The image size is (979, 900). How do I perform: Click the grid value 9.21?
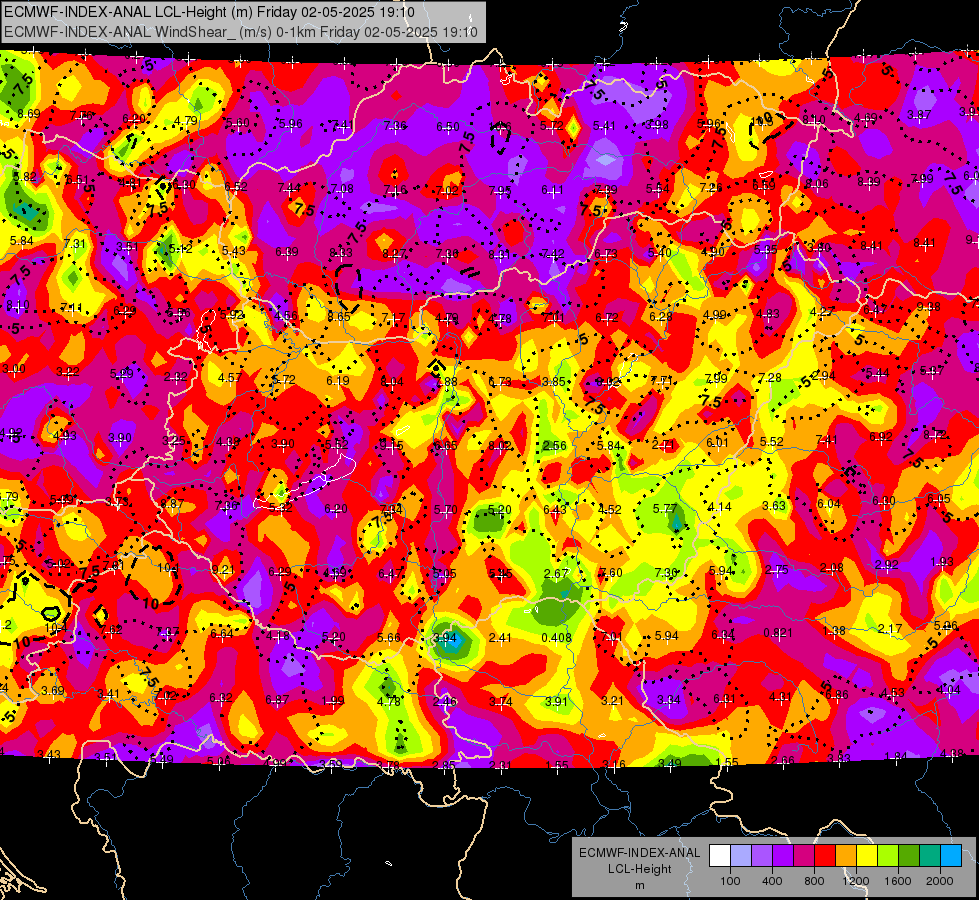point(224,570)
